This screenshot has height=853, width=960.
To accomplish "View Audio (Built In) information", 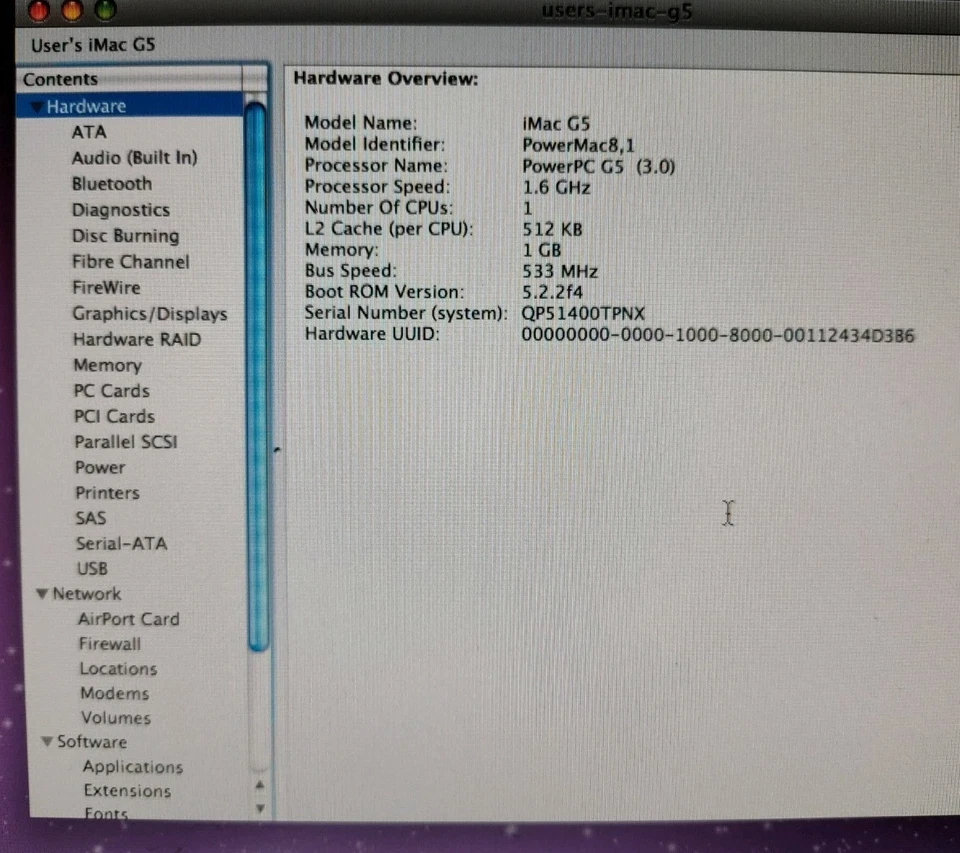I will [x=134, y=157].
